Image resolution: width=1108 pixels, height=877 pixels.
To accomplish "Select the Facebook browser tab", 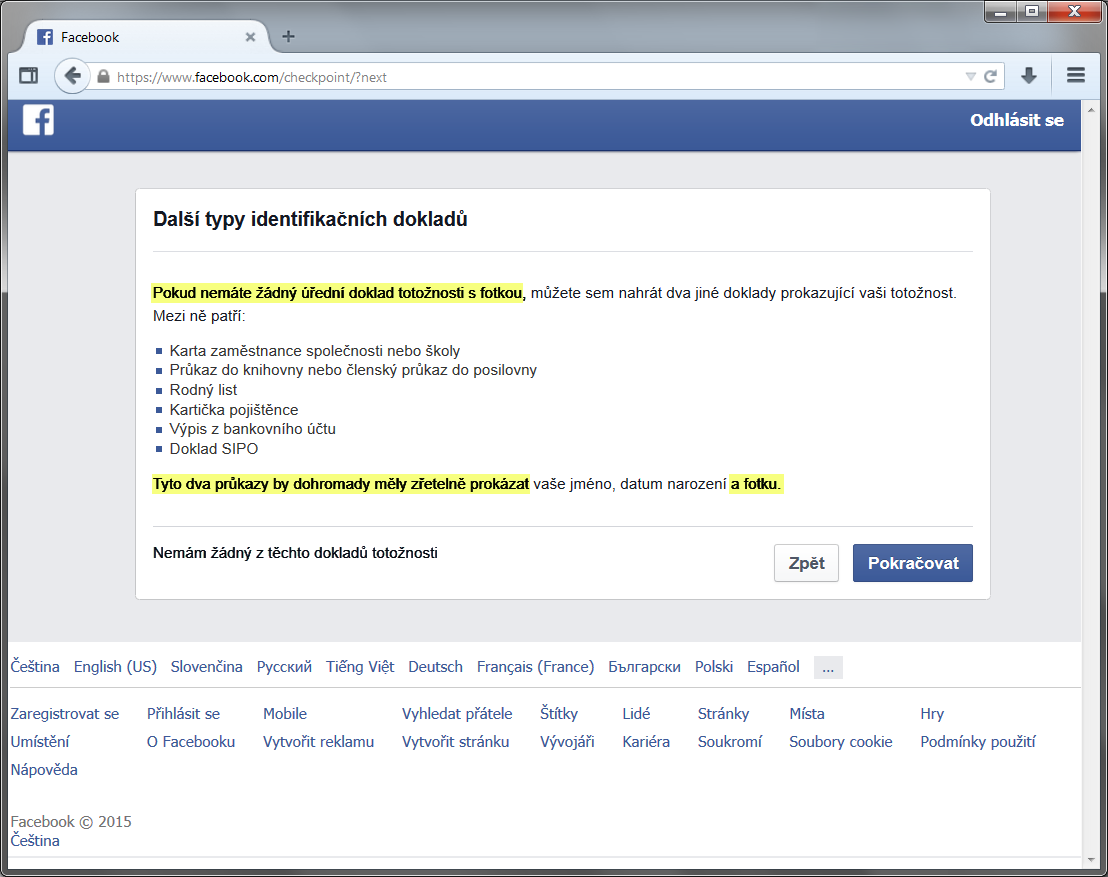I will [145, 37].
